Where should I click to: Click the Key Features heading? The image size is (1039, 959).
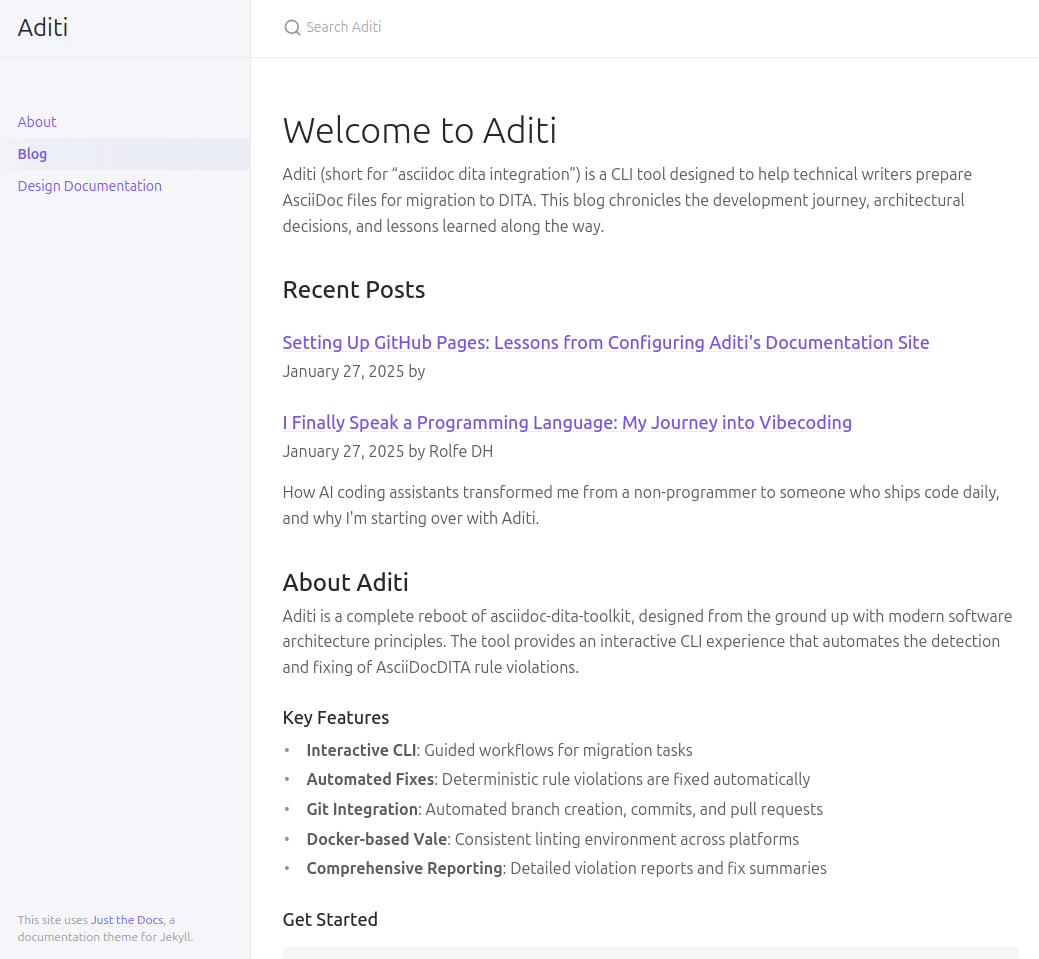pos(336,718)
